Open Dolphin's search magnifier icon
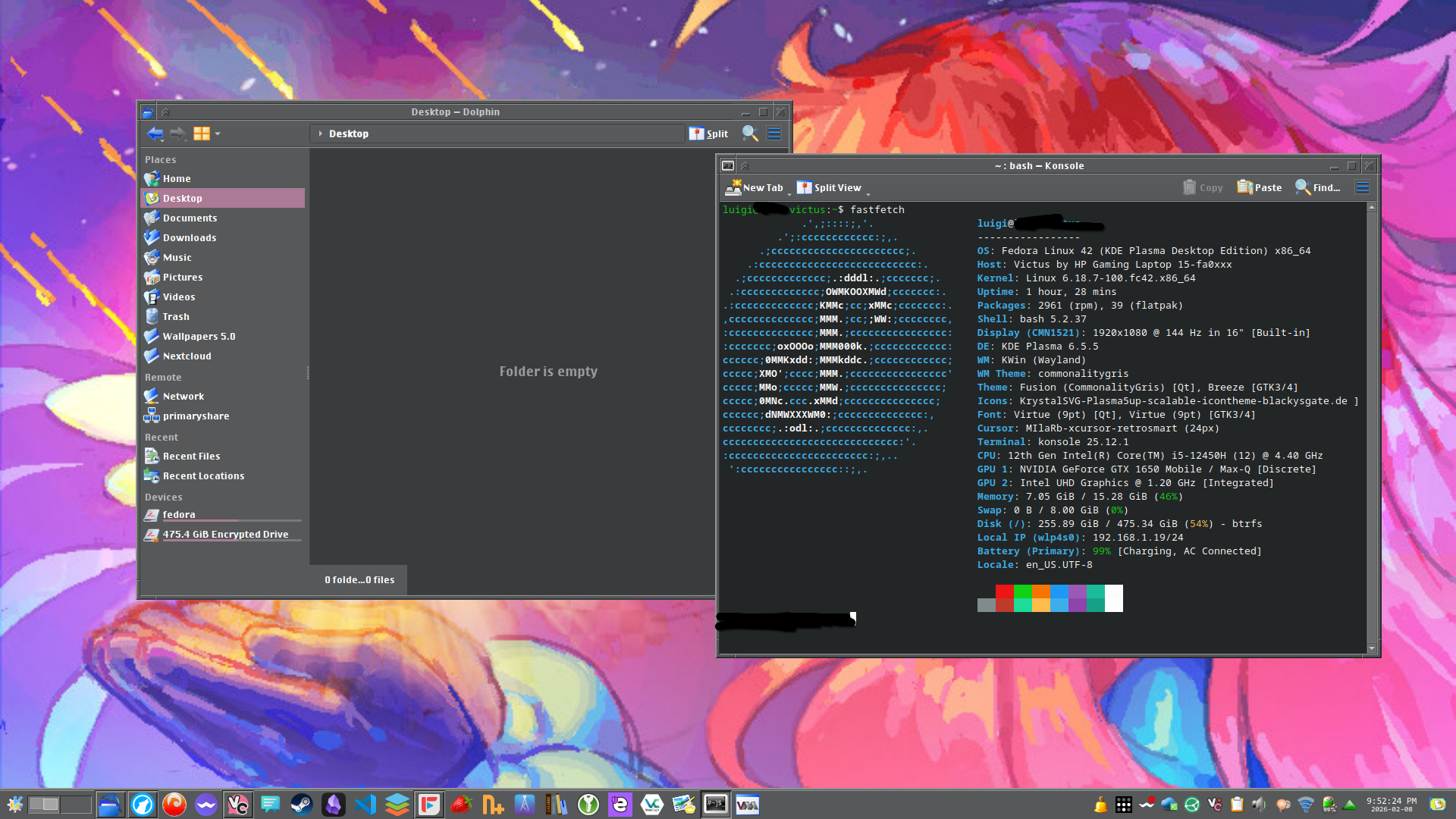 pyautogui.click(x=749, y=133)
